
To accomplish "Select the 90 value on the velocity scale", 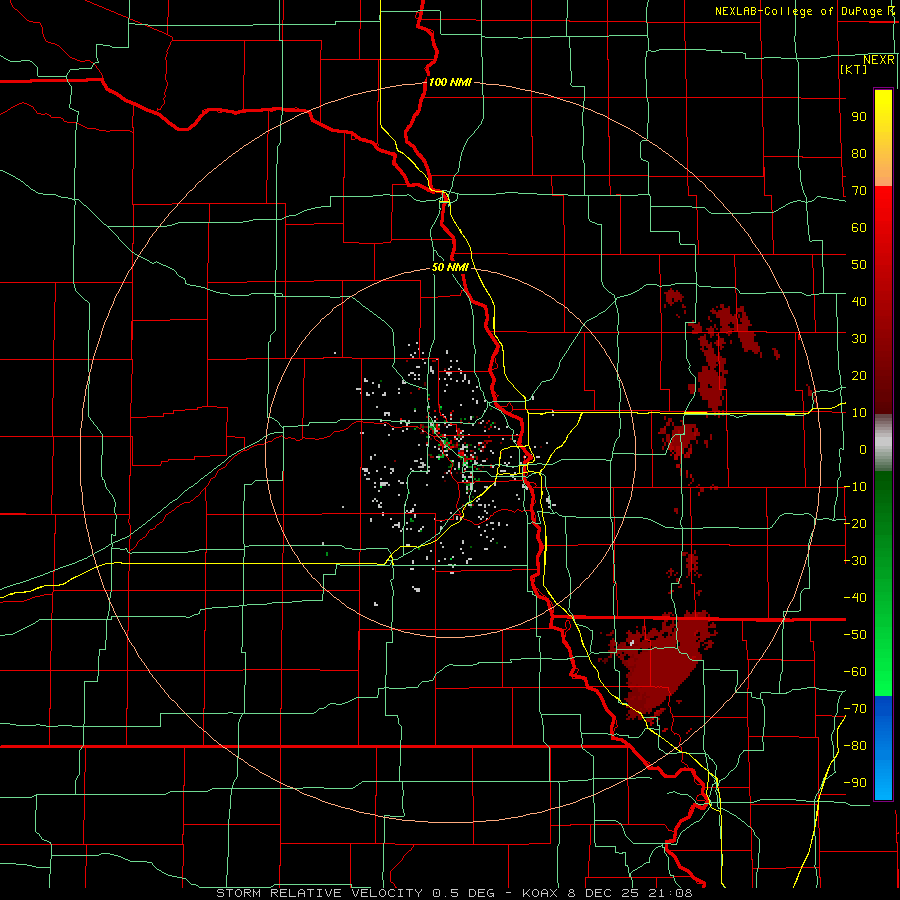I will (x=859, y=117).
